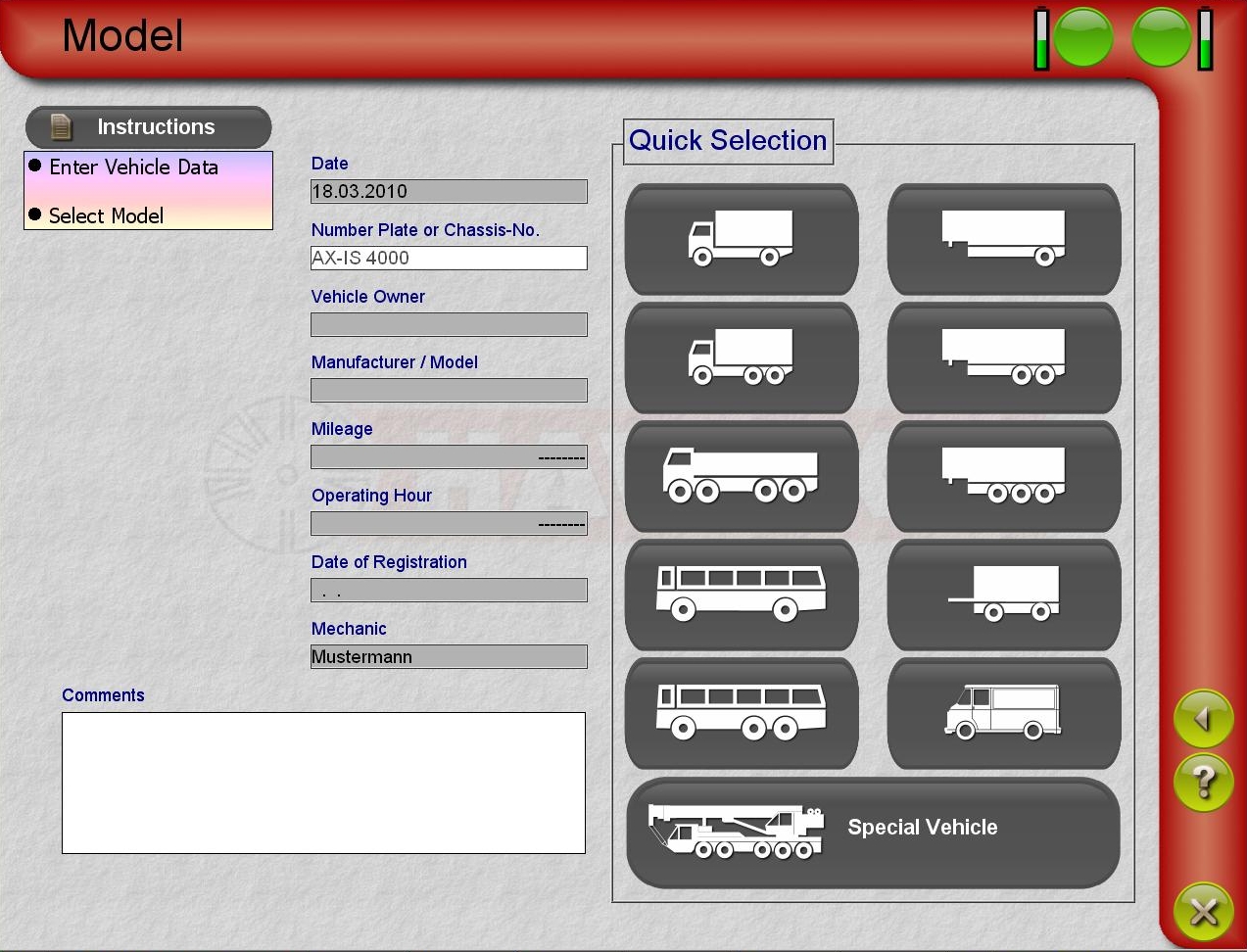Choose the four-axle heavy truck icon

click(742, 476)
